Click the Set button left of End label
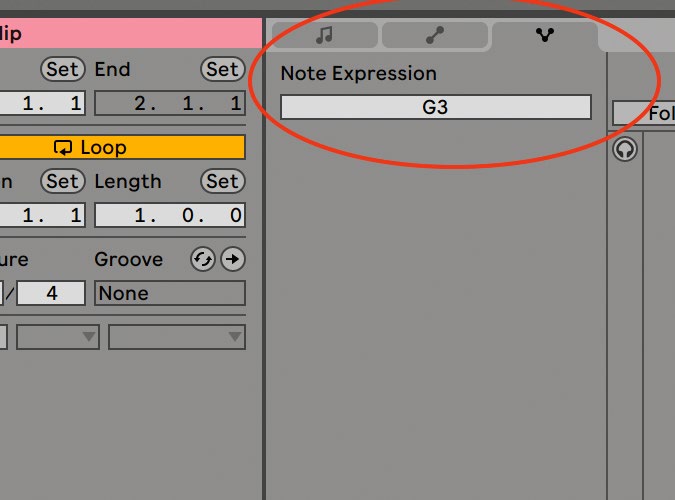Viewport: 675px width, 500px height. [x=63, y=69]
